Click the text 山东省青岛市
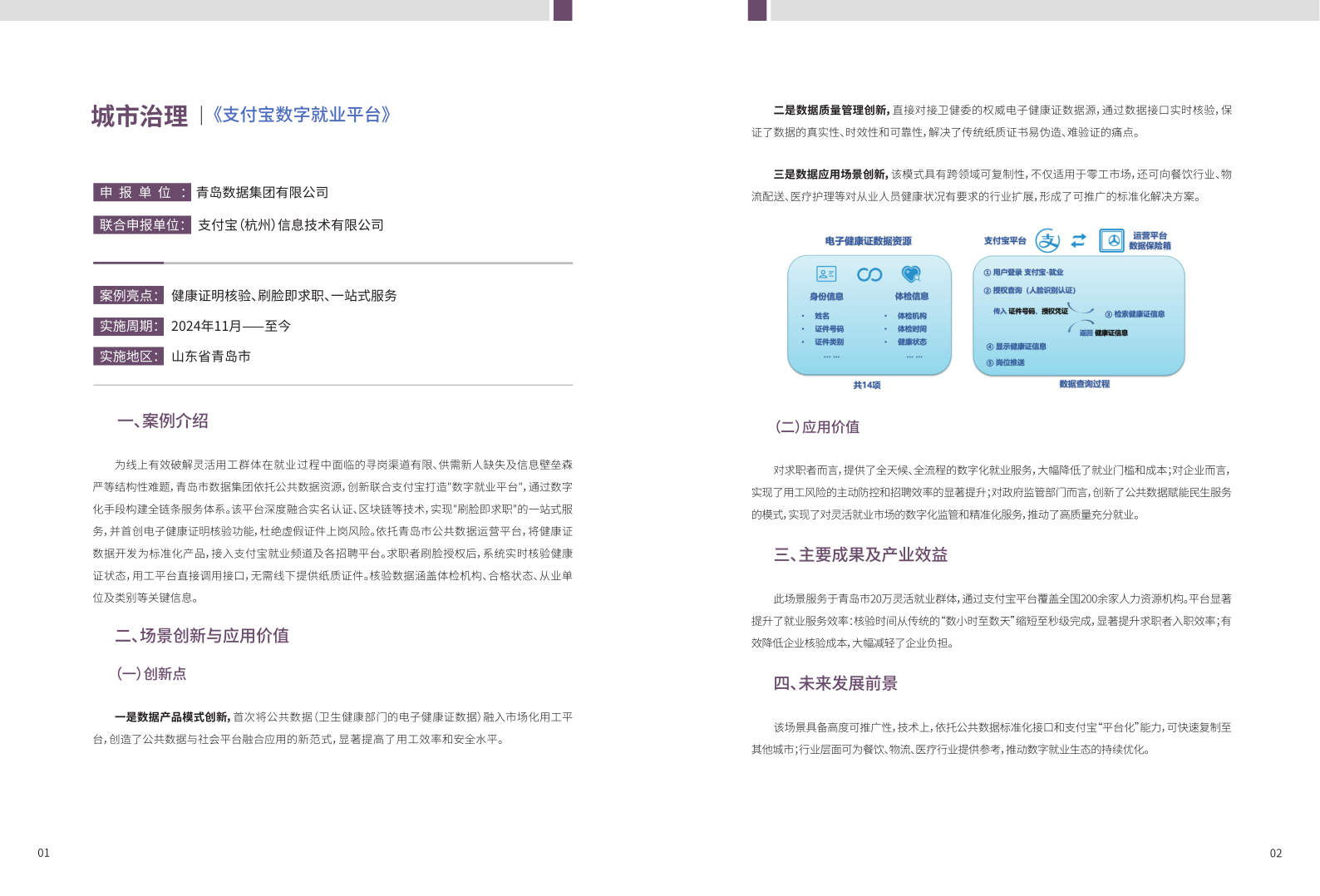The width and height of the screenshot is (1320, 896). coord(211,357)
